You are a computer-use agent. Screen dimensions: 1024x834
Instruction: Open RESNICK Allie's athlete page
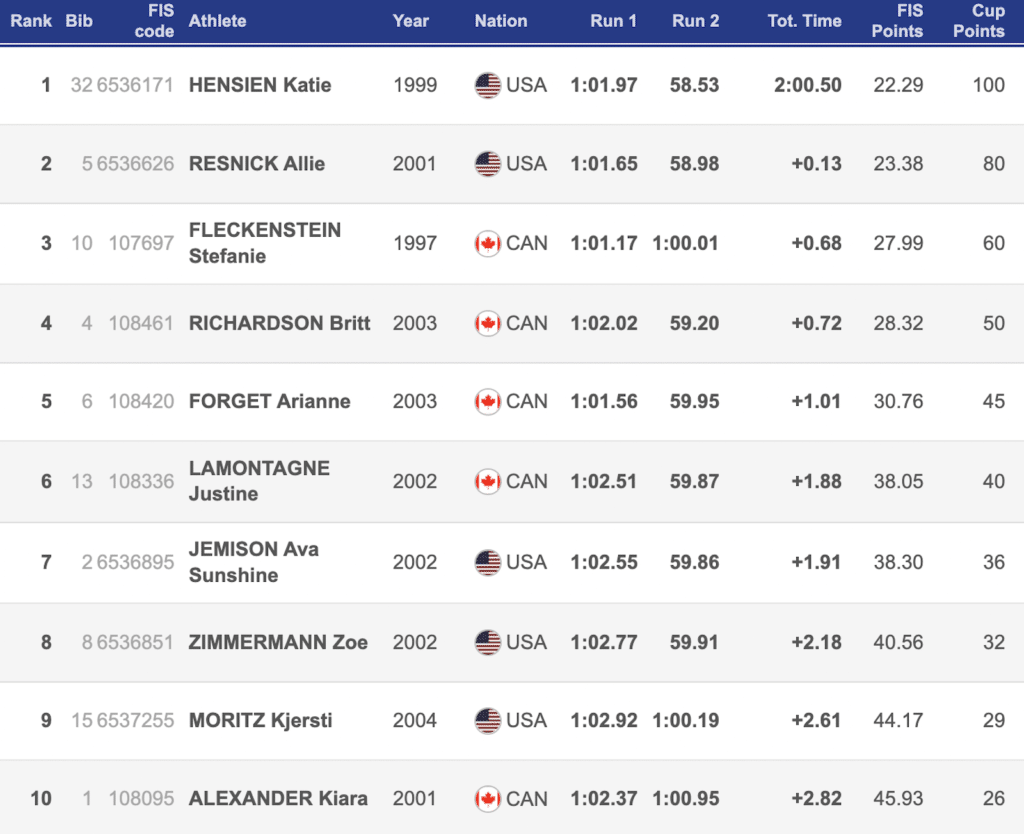(x=257, y=163)
